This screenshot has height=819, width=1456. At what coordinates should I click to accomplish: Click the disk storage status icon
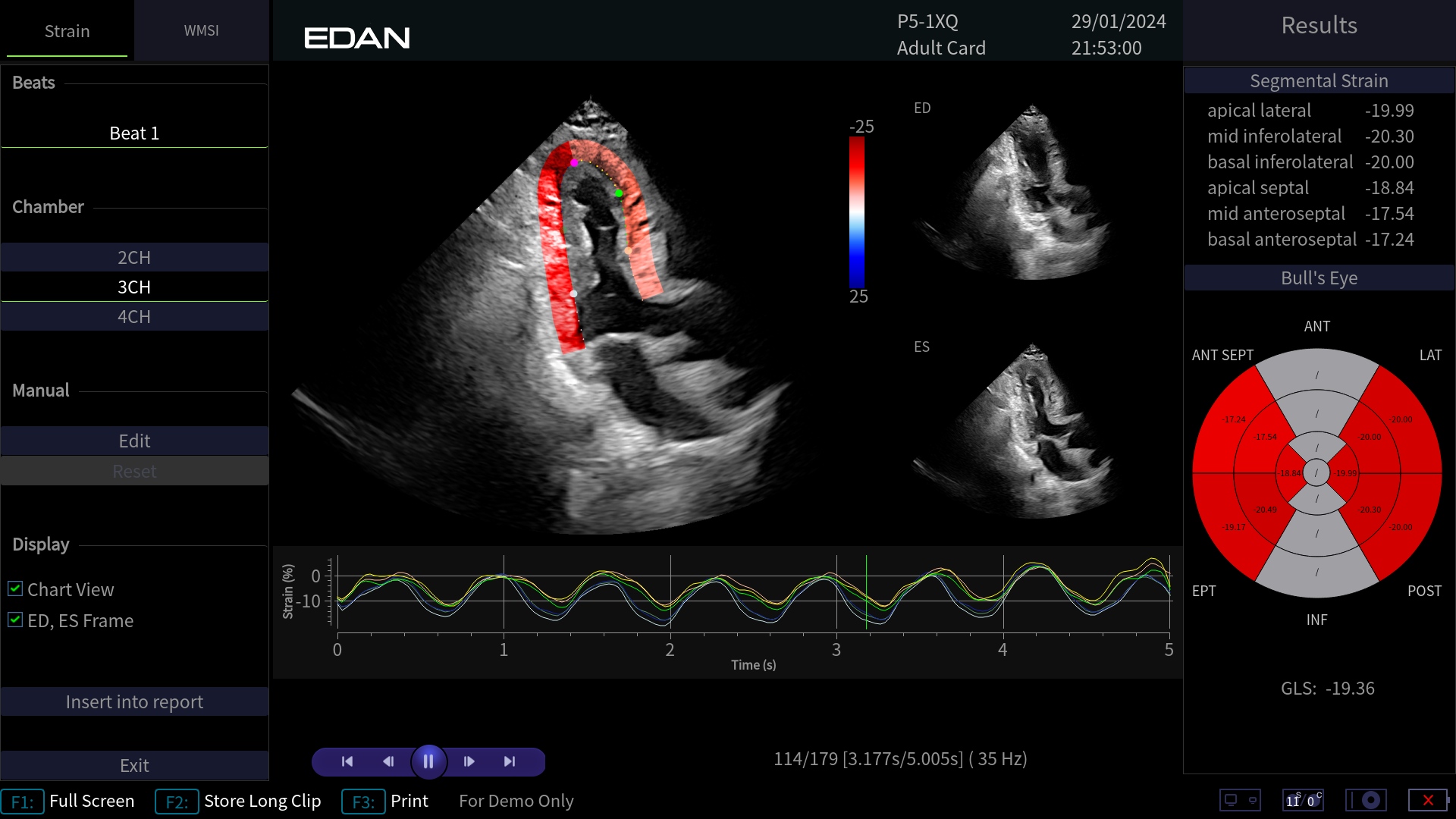coord(1367,800)
